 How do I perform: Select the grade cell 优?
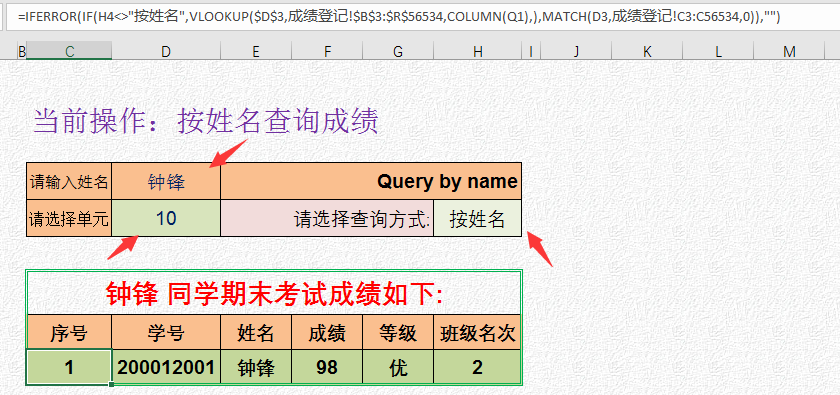coord(398,367)
